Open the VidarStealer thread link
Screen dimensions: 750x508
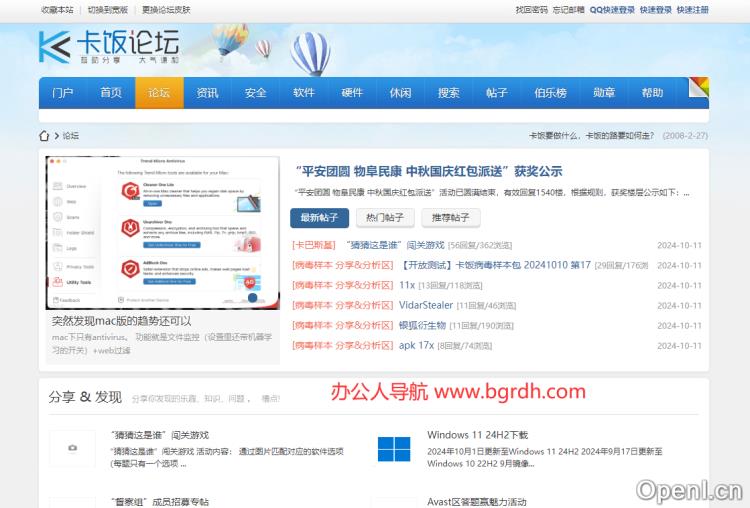(425, 305)
